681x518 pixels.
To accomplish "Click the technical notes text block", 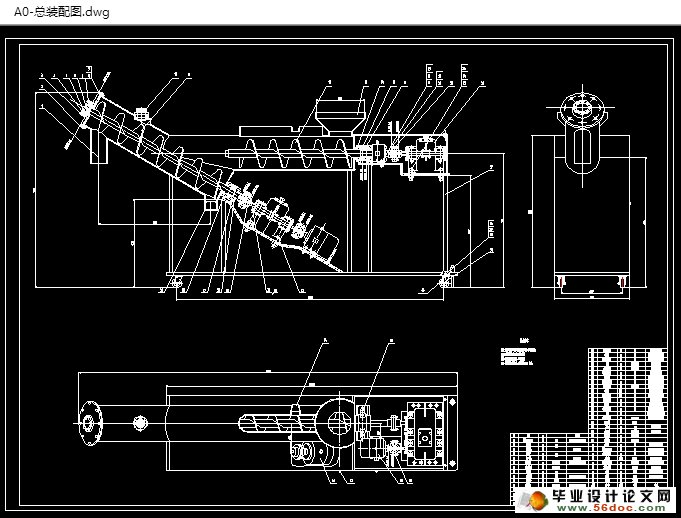I will click(x=520, y=355).
